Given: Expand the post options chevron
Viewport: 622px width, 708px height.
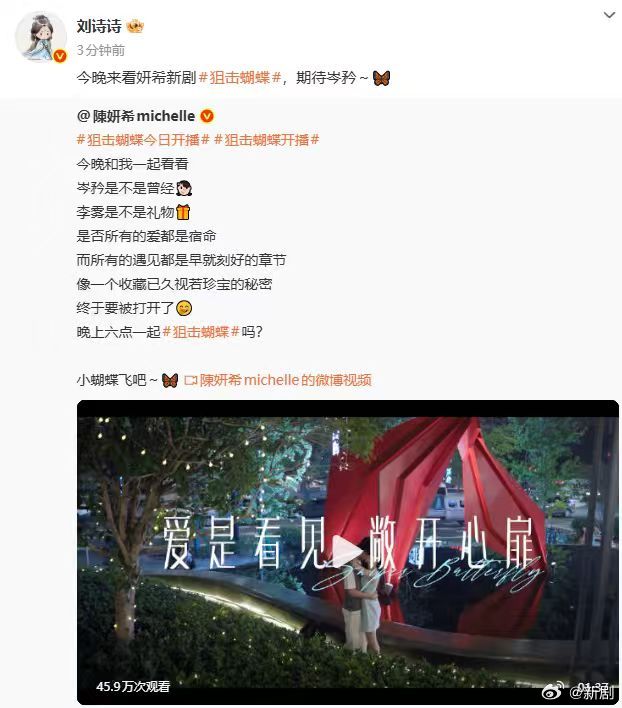Looking at the screenshot, I should [609, 15].
